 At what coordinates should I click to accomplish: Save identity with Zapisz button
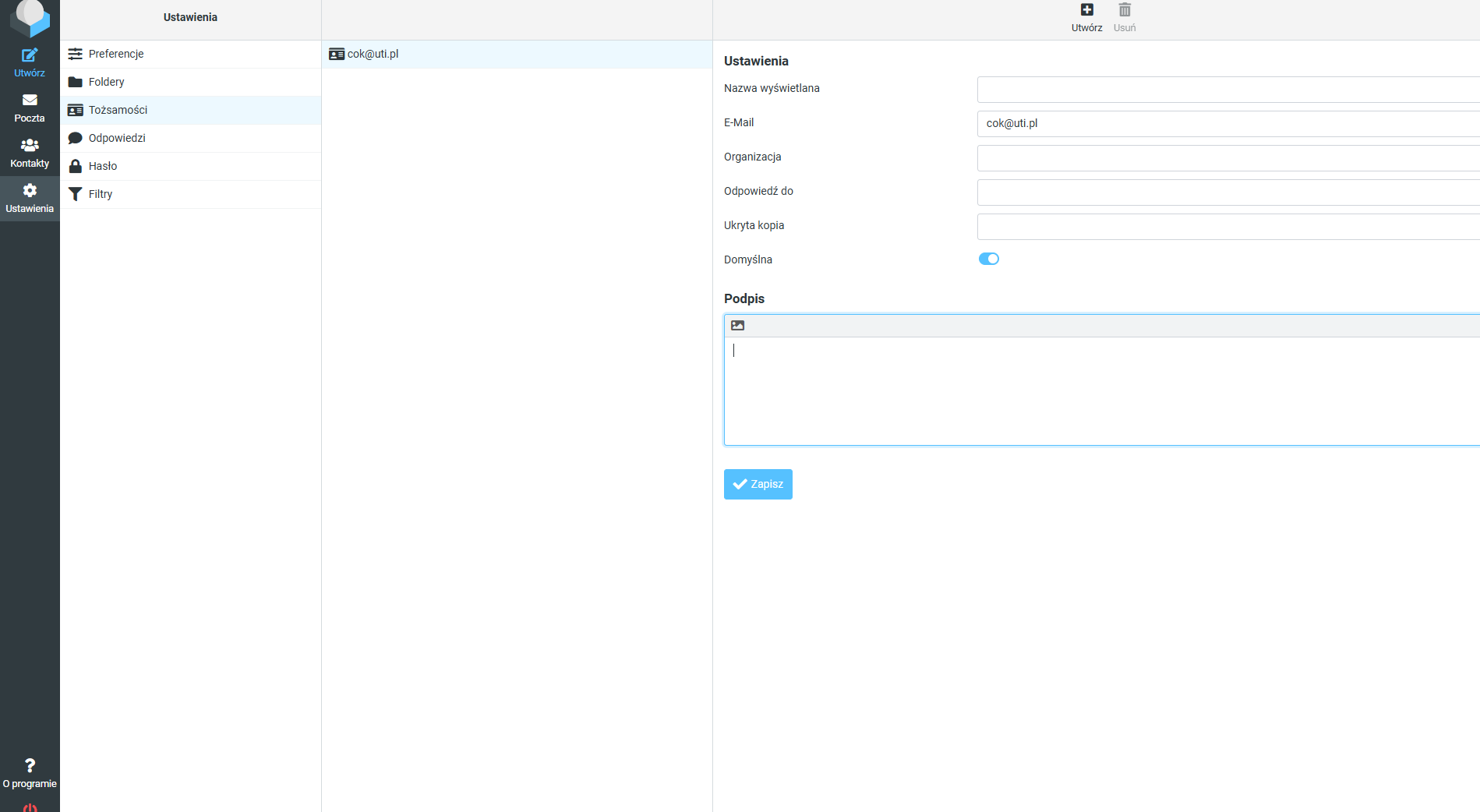[x=758, y=484]
